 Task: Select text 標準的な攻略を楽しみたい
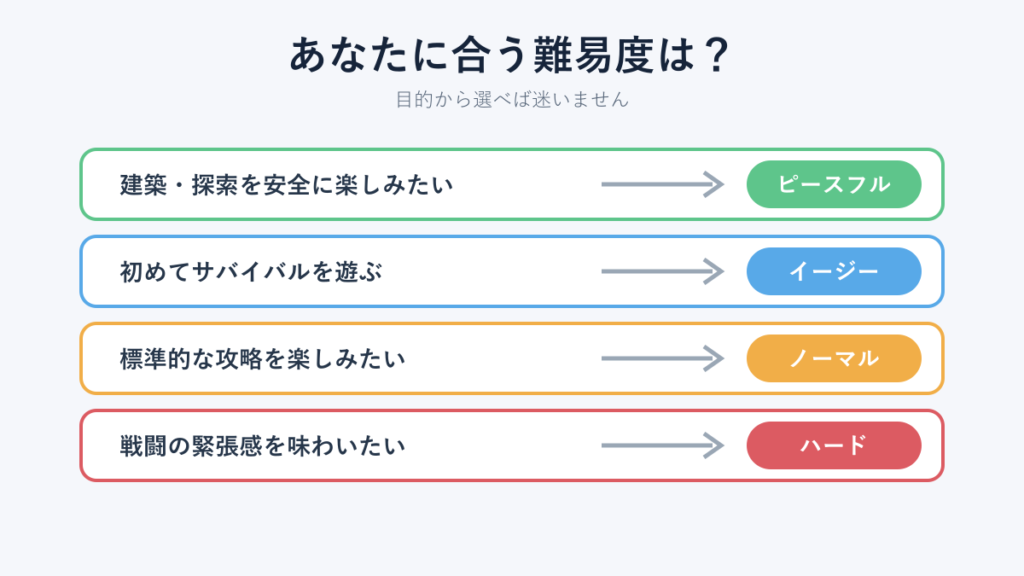[x=263, y=359]
